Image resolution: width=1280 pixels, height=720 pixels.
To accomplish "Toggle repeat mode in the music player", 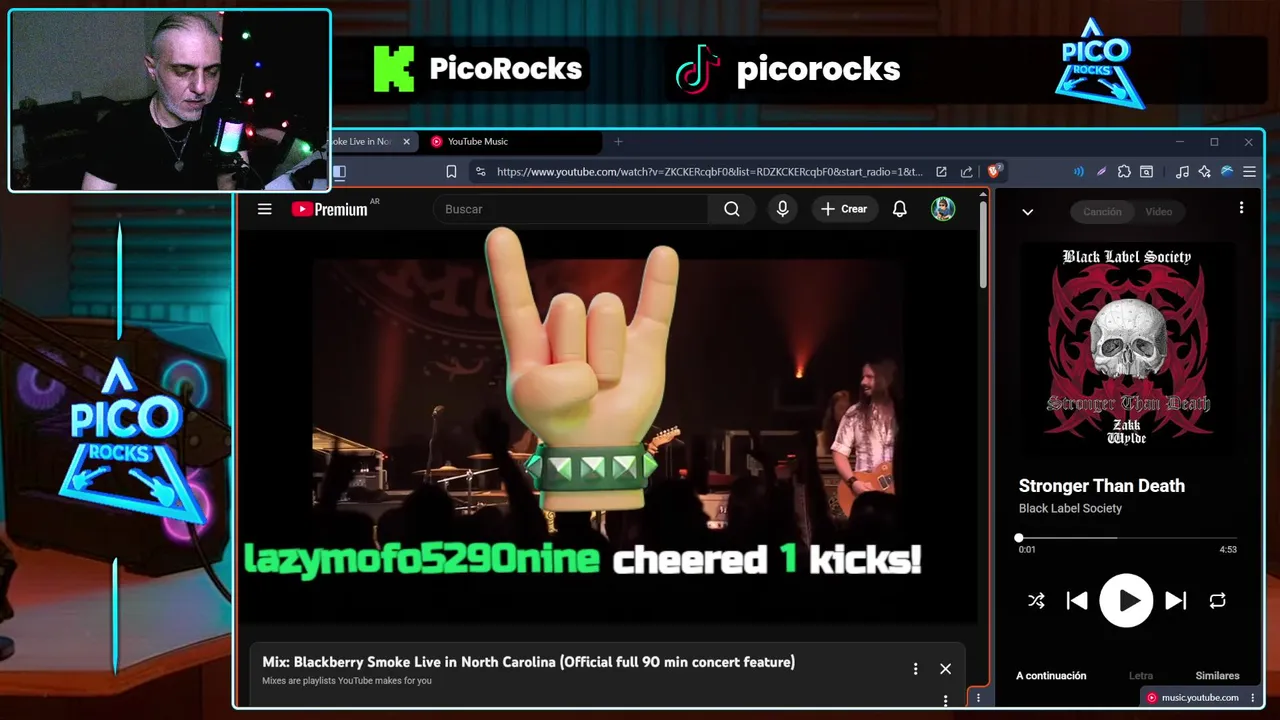I will pos(1217,601).
